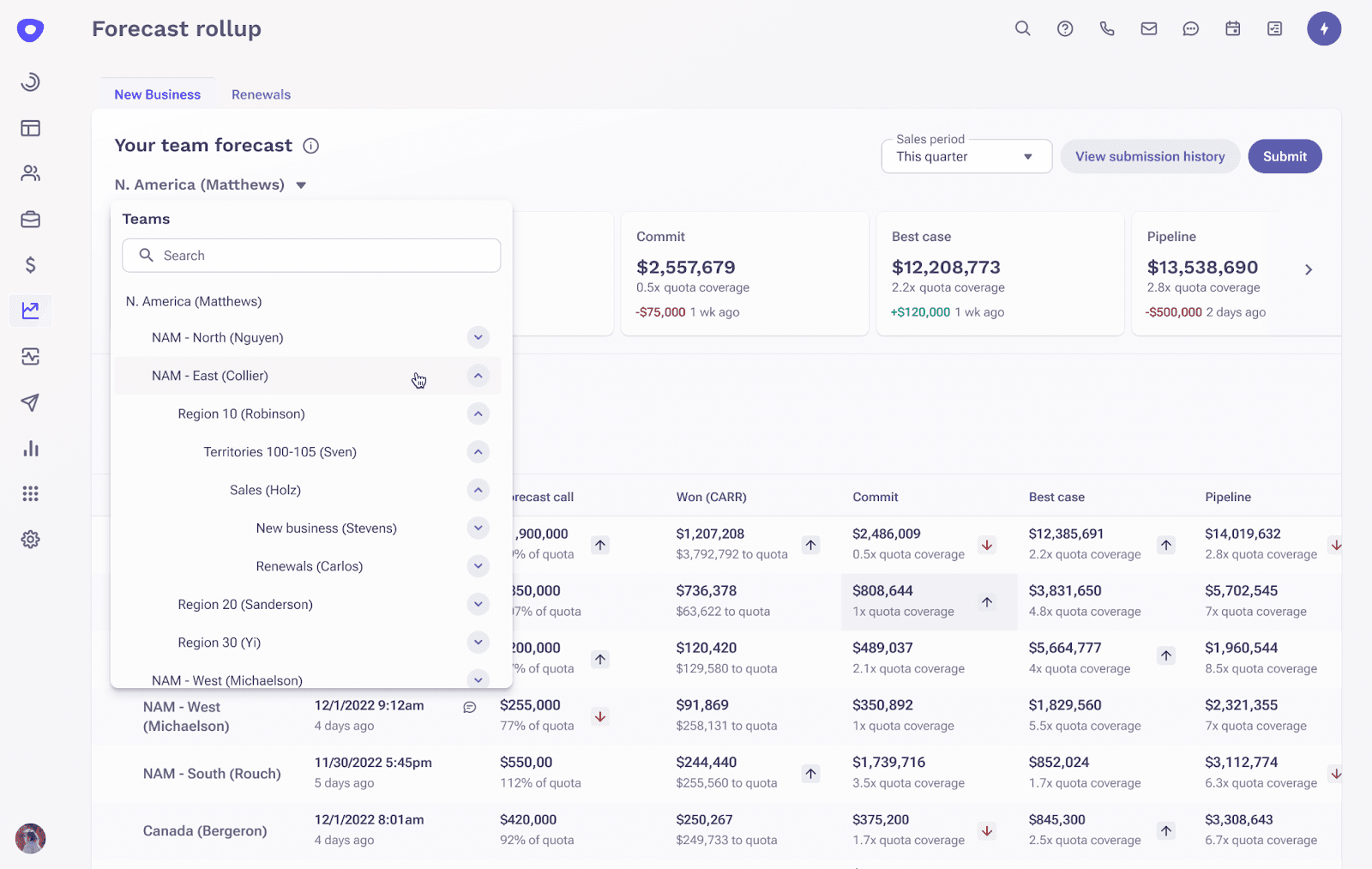
Task: Click the forecast chart icon in sidebar
Action: [31, 311]
